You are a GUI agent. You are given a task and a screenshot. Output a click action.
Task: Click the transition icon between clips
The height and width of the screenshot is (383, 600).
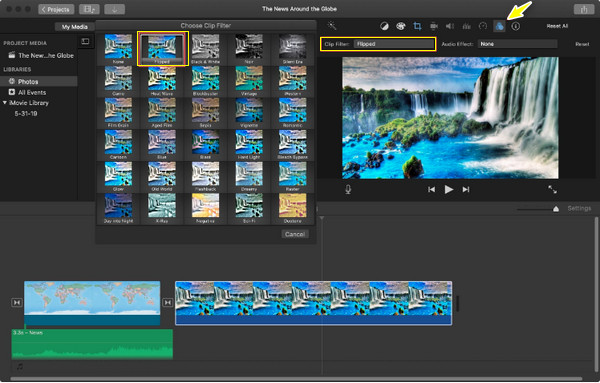(x=168, y=302)
